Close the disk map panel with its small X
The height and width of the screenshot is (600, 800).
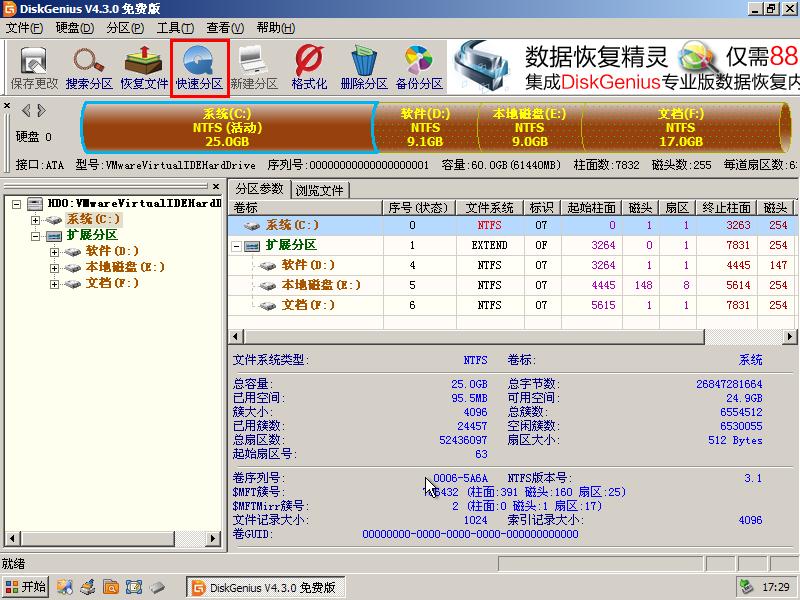[7, 106]
